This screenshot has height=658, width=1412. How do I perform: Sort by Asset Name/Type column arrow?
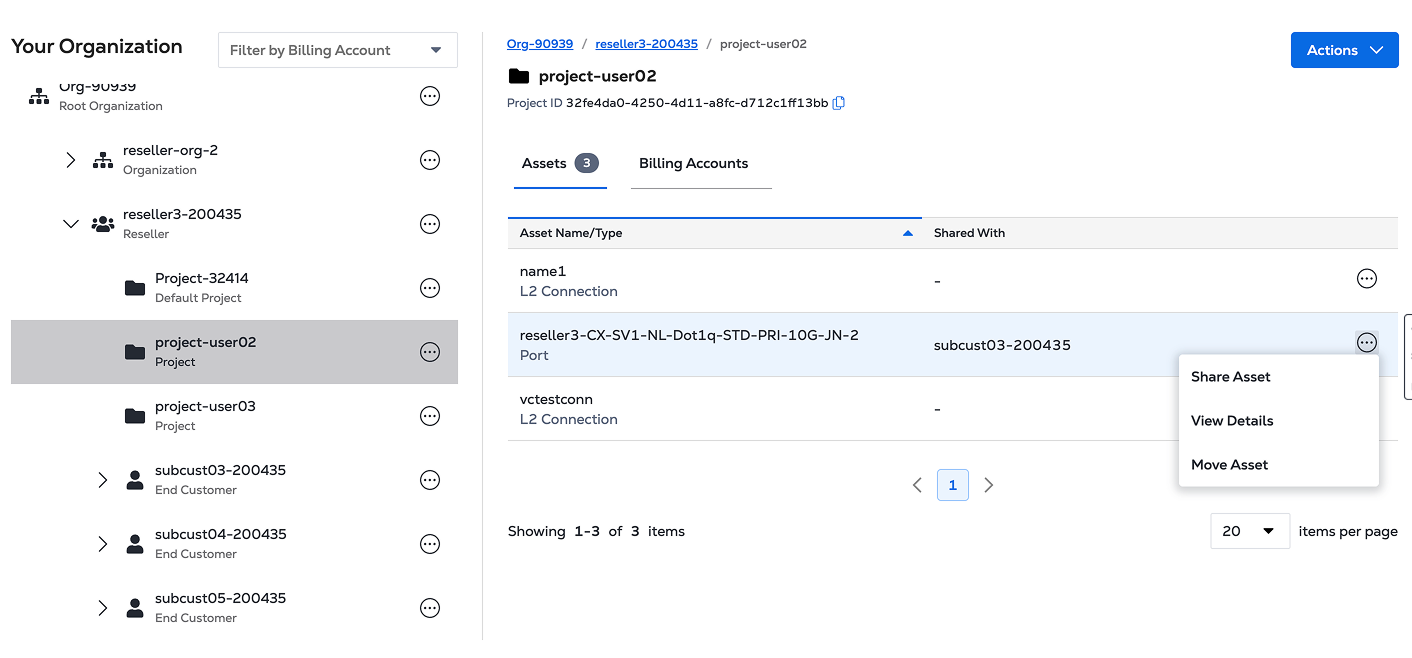(x=908, y=233)
